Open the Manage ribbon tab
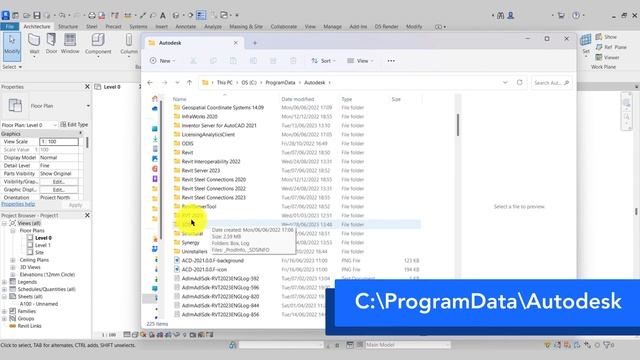The height and width of the screenshot is (360, 640). coord(332,27)
